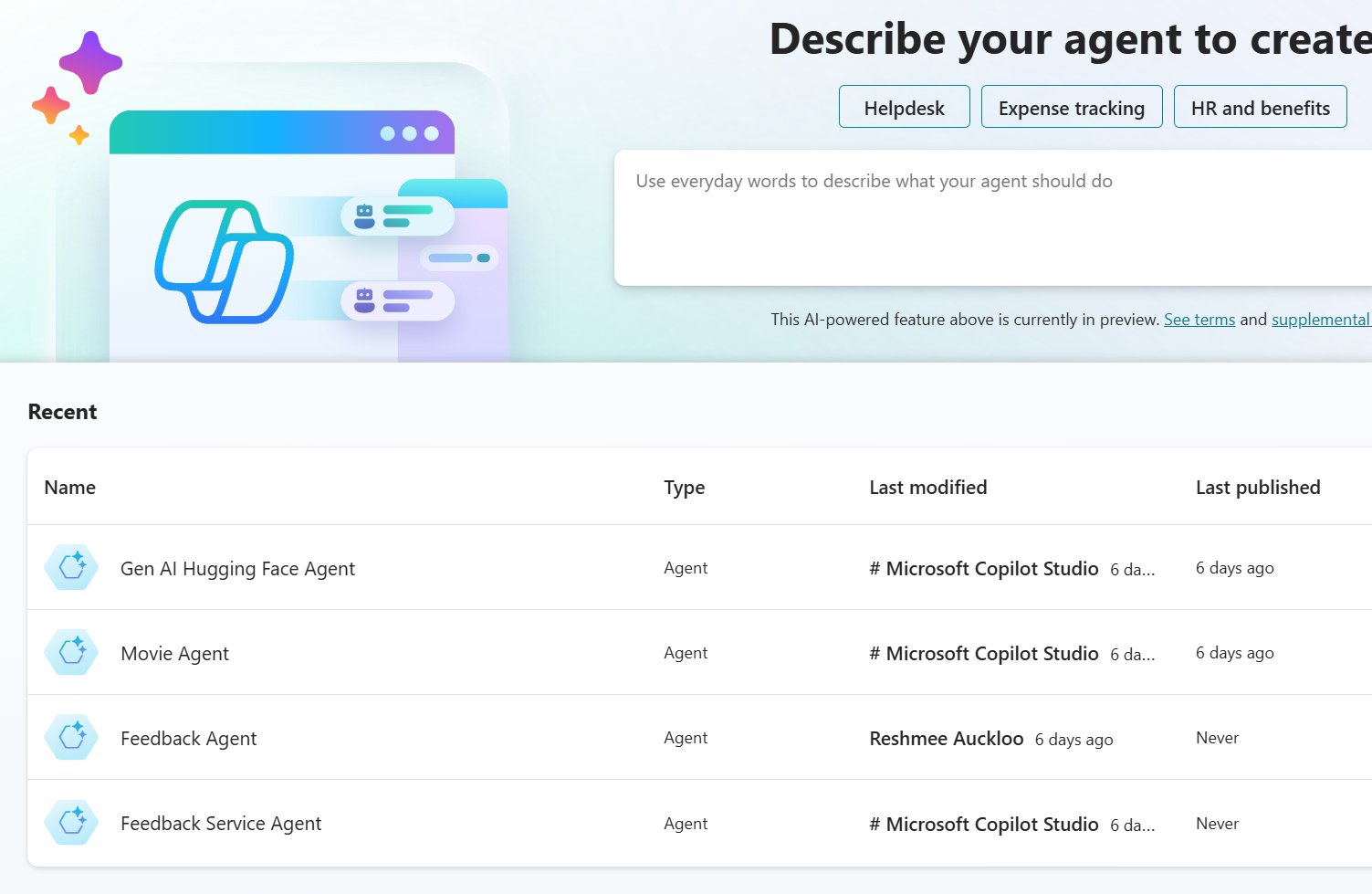Open the See terms link
Screen dimensions: 1372x894
pos(1199,320)
